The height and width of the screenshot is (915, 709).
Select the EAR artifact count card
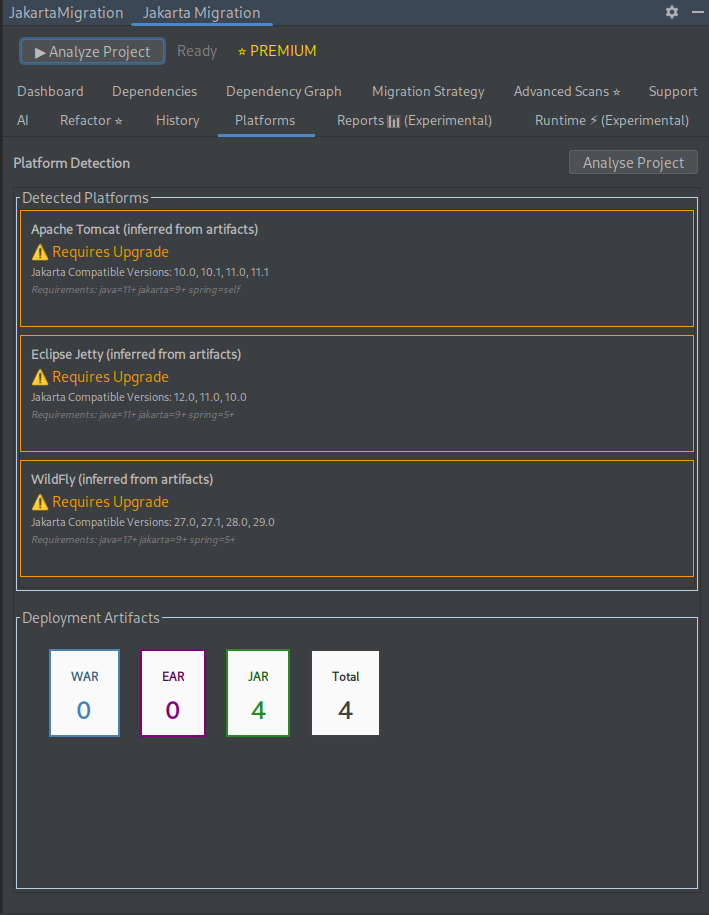coord(173,693)
